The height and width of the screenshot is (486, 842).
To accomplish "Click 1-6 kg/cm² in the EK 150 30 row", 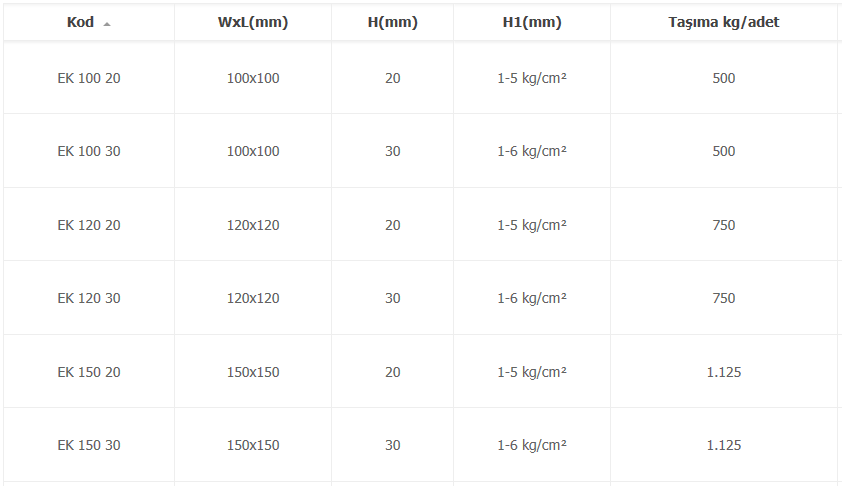I will pyautogui.click(x=532, y=446).
